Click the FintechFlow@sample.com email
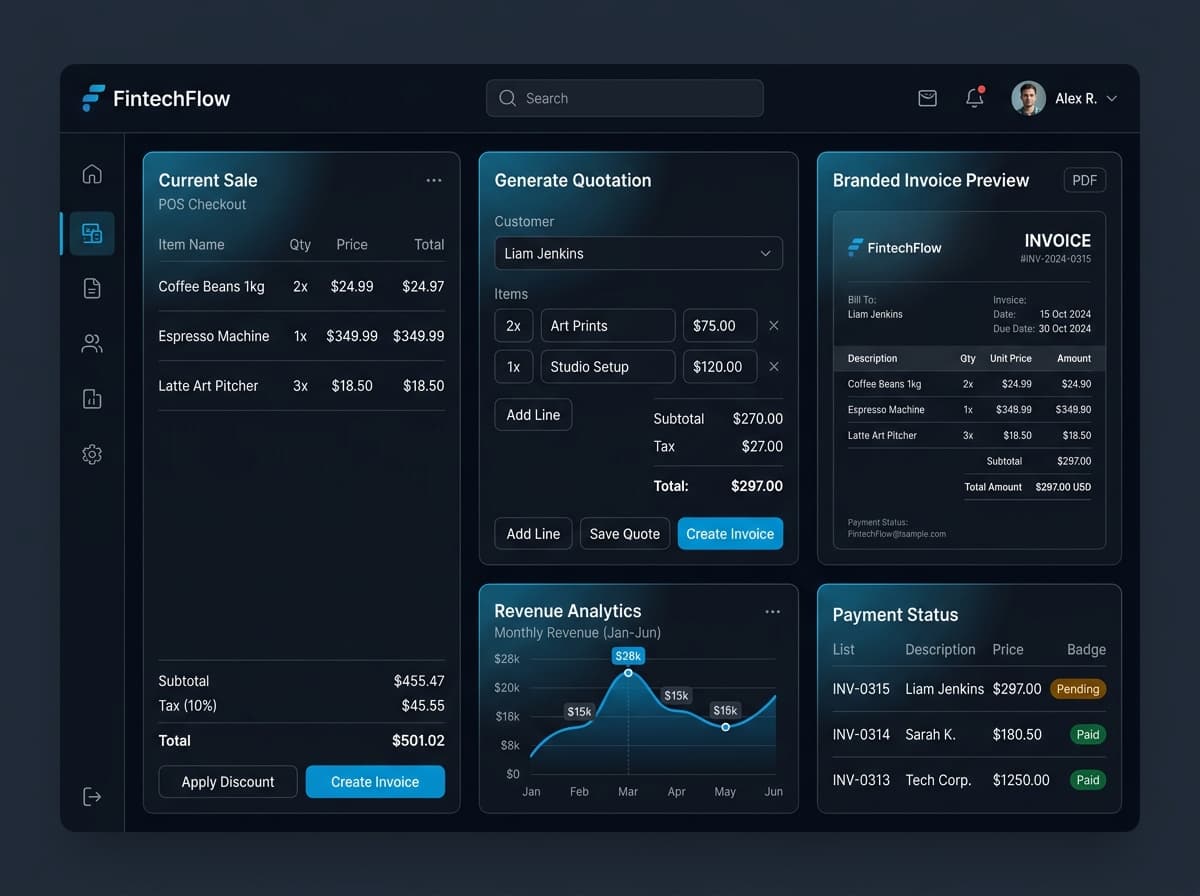The height and width of the screenshot is (896, 1200). coord(896,534)
